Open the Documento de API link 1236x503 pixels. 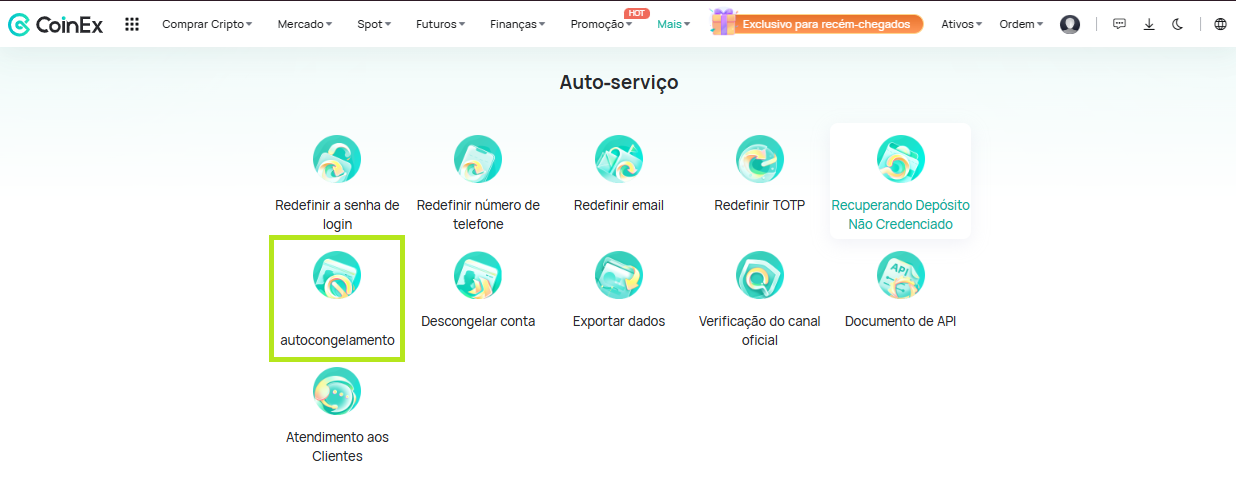pyautogui.click(x=901, y=321)
